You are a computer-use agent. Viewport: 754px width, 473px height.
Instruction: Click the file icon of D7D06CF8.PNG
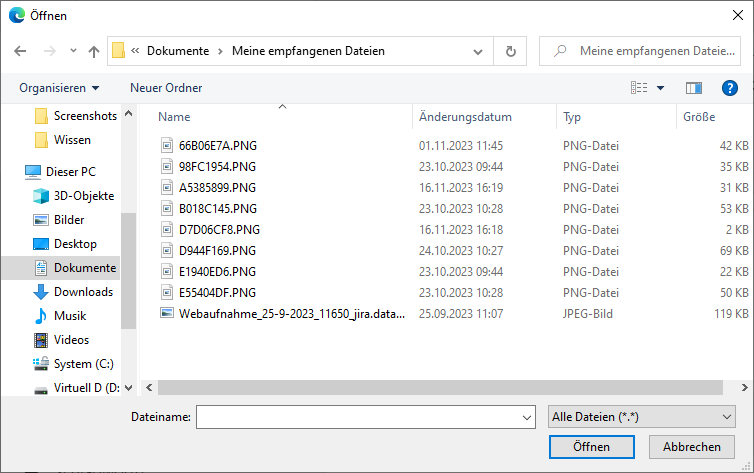point(167,229)
